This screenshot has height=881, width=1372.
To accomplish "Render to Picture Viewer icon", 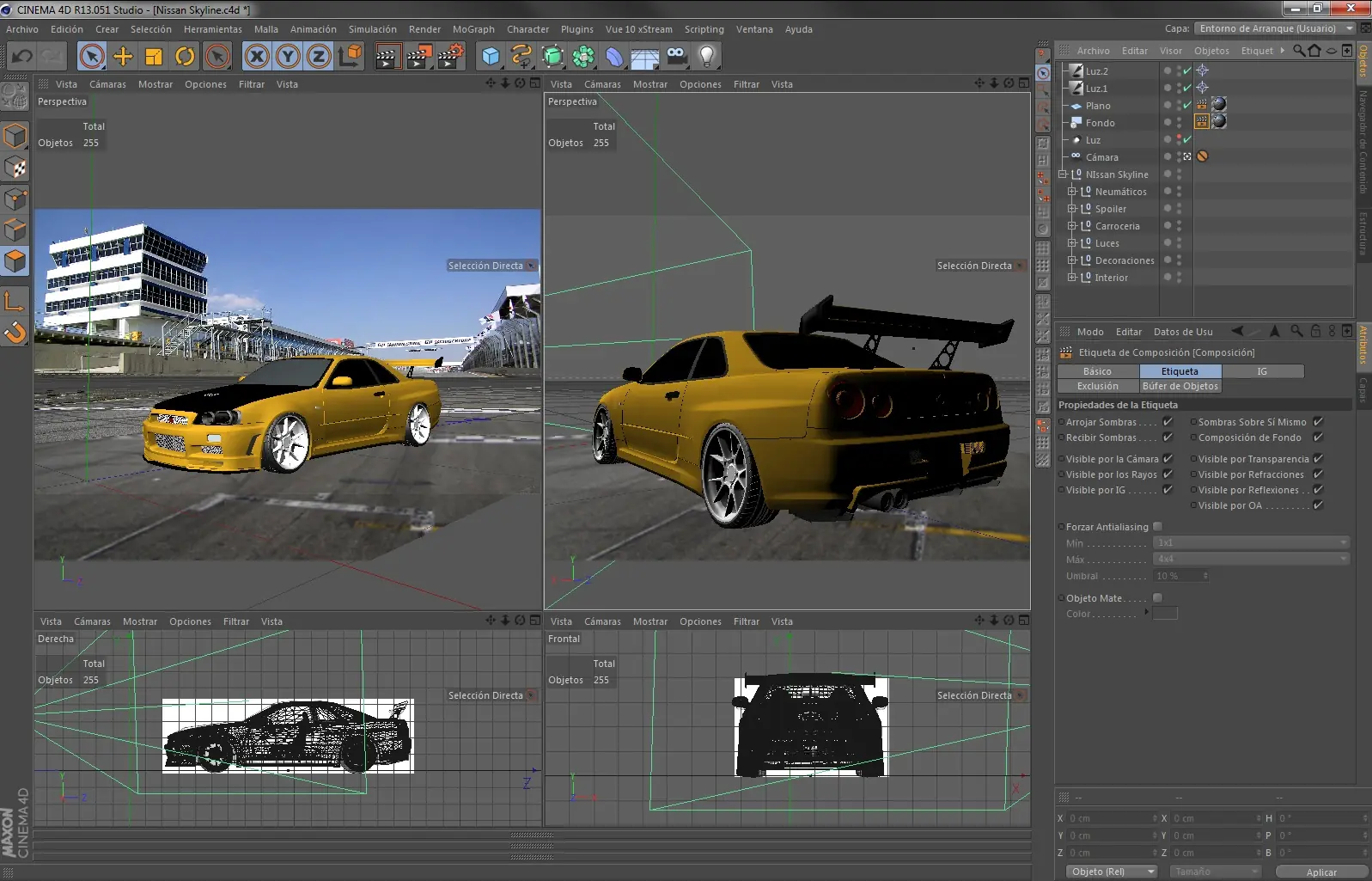I will pyautogui.click(x=418, y=57).
